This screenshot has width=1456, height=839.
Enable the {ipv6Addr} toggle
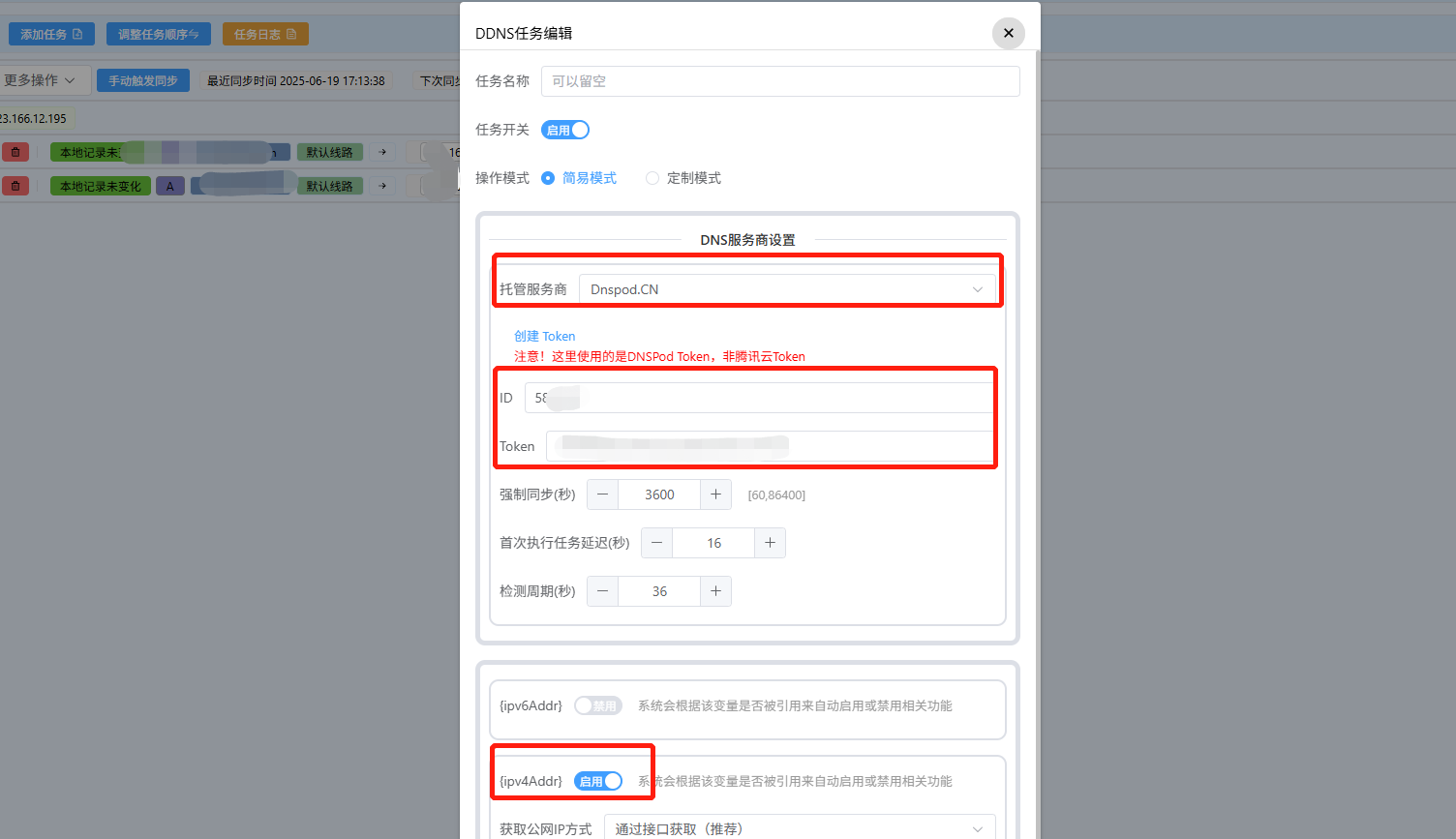point(597,705)
